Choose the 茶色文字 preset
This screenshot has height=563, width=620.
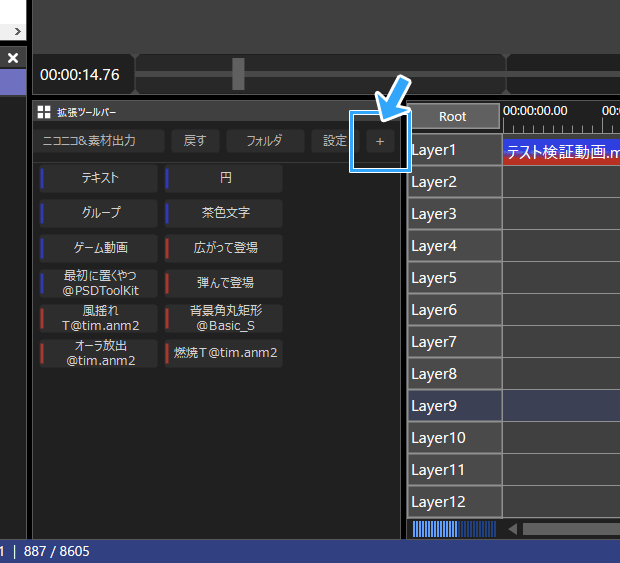click(x=224, y=213)
